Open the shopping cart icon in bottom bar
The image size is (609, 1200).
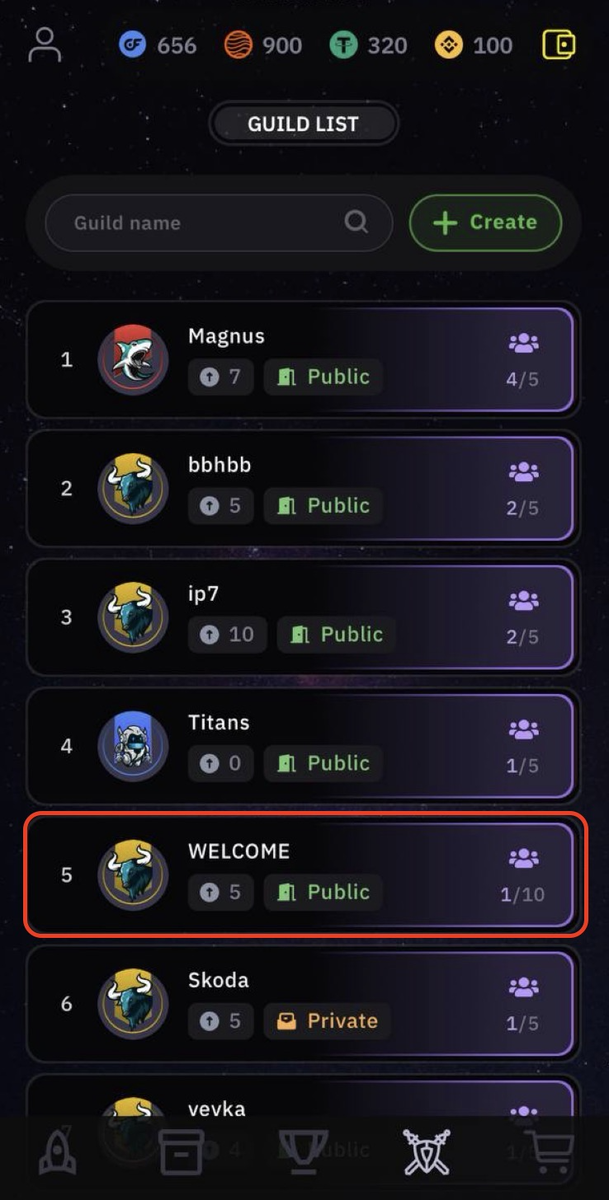point(550,1152)
